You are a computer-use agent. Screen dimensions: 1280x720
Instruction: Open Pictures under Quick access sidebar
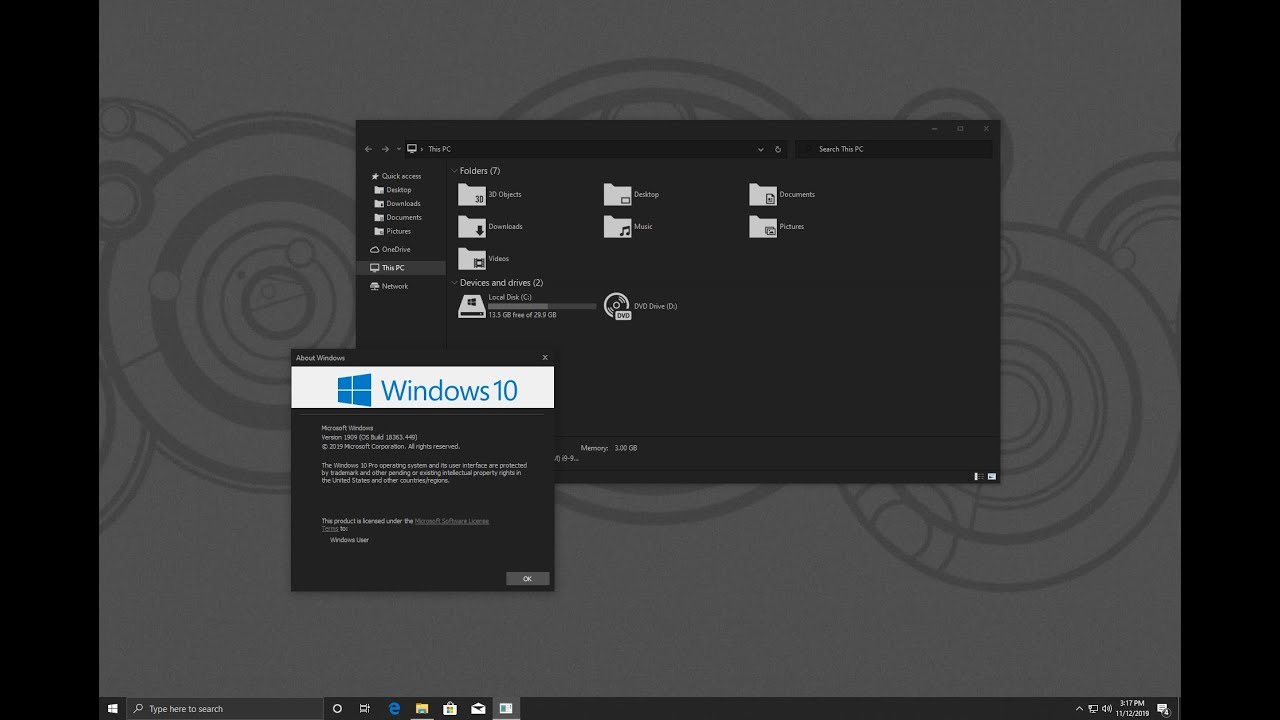click(393, 231)
